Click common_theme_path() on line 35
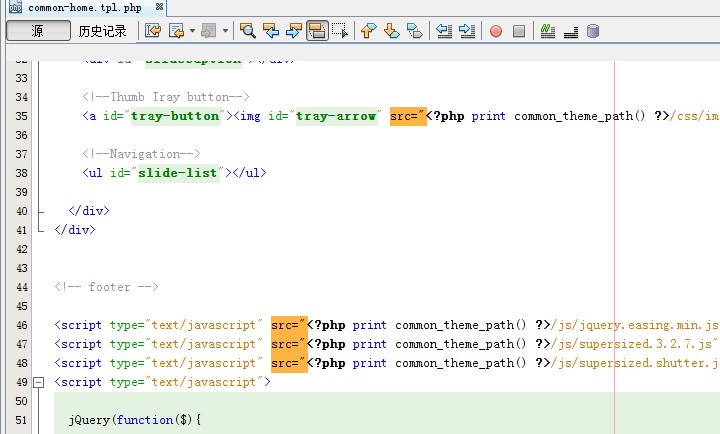 pos(580,116)
